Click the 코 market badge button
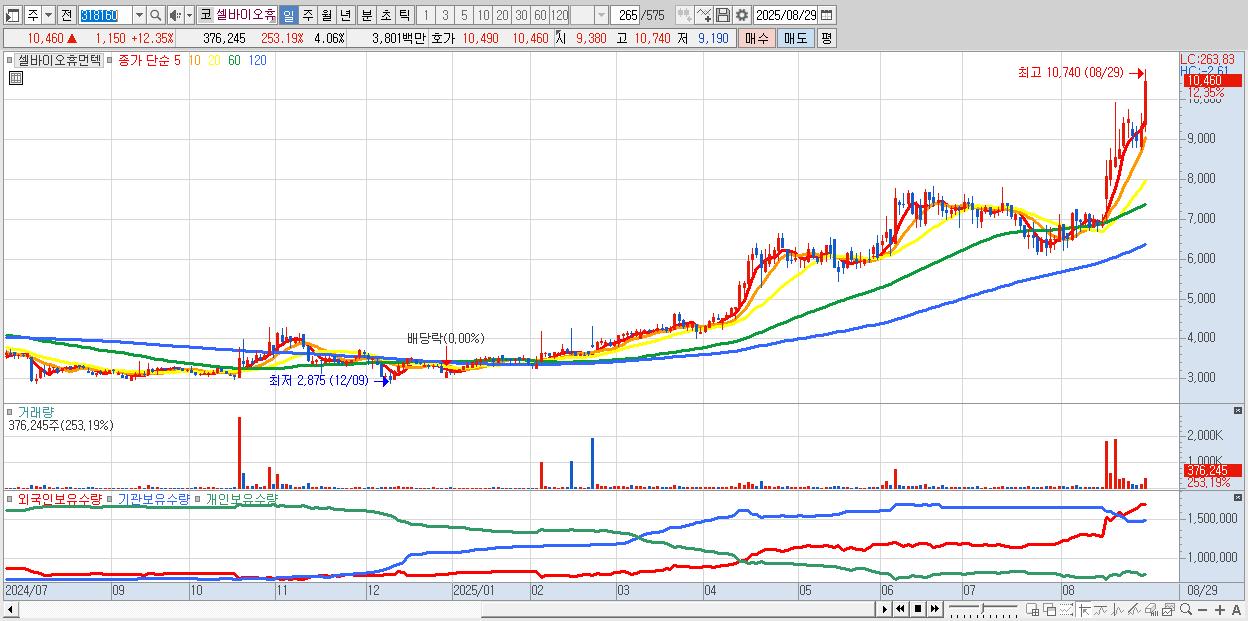The height and width of the screenshot is (621, 1248). click(205, 15)
